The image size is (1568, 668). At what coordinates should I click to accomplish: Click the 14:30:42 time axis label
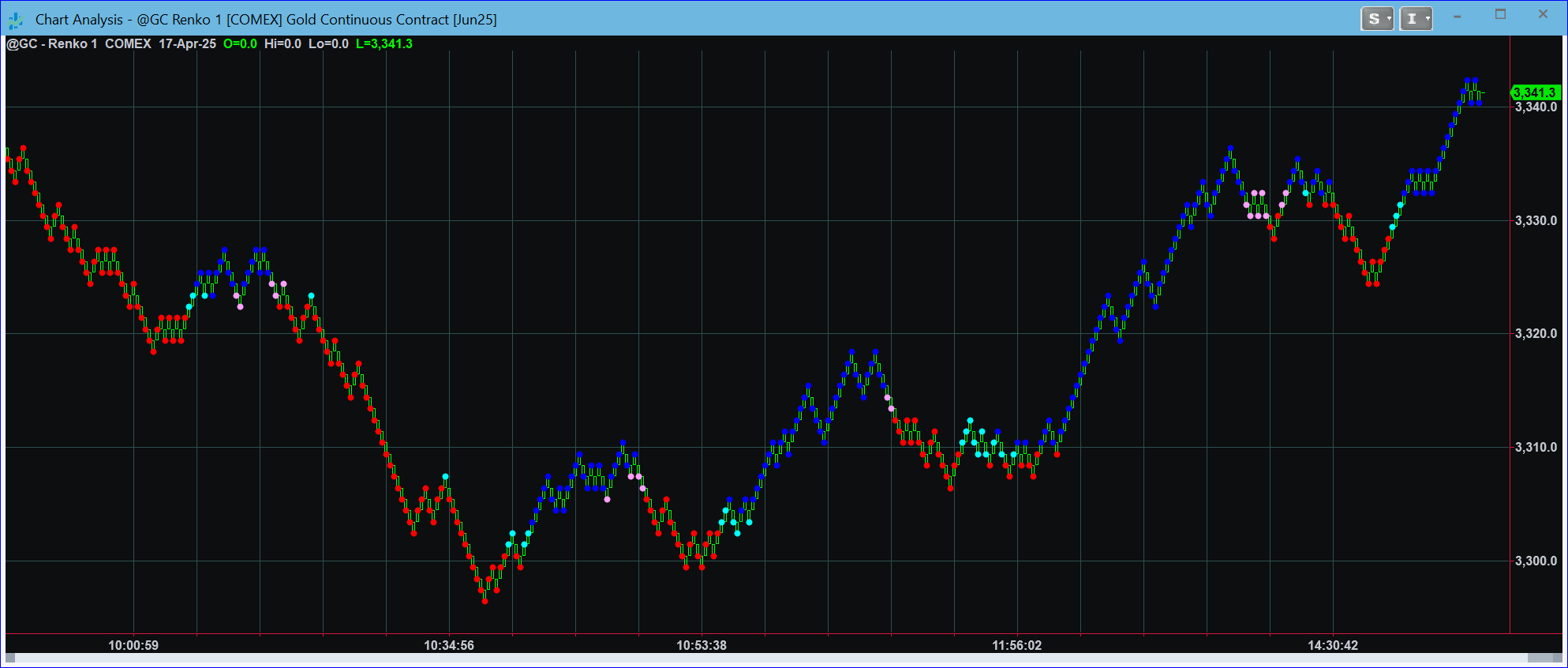(1333, 646)
